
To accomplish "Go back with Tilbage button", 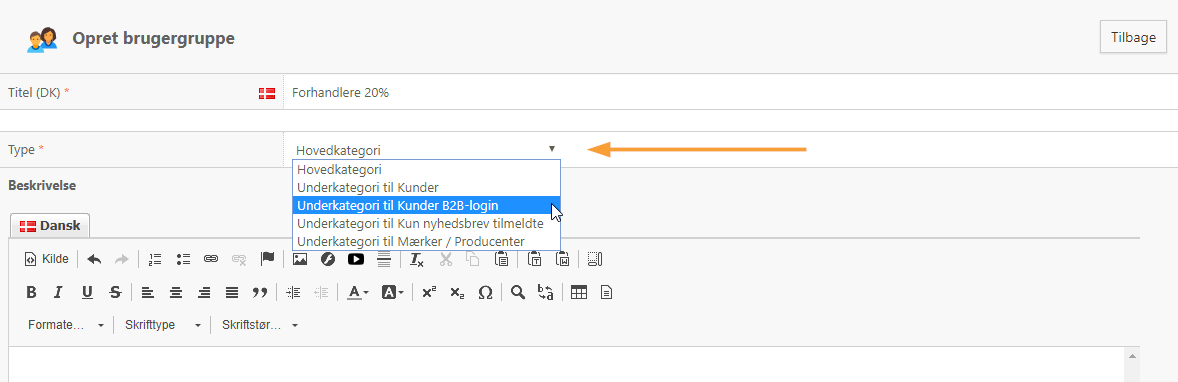I will pyautogui.click(x=1133, y=38).
